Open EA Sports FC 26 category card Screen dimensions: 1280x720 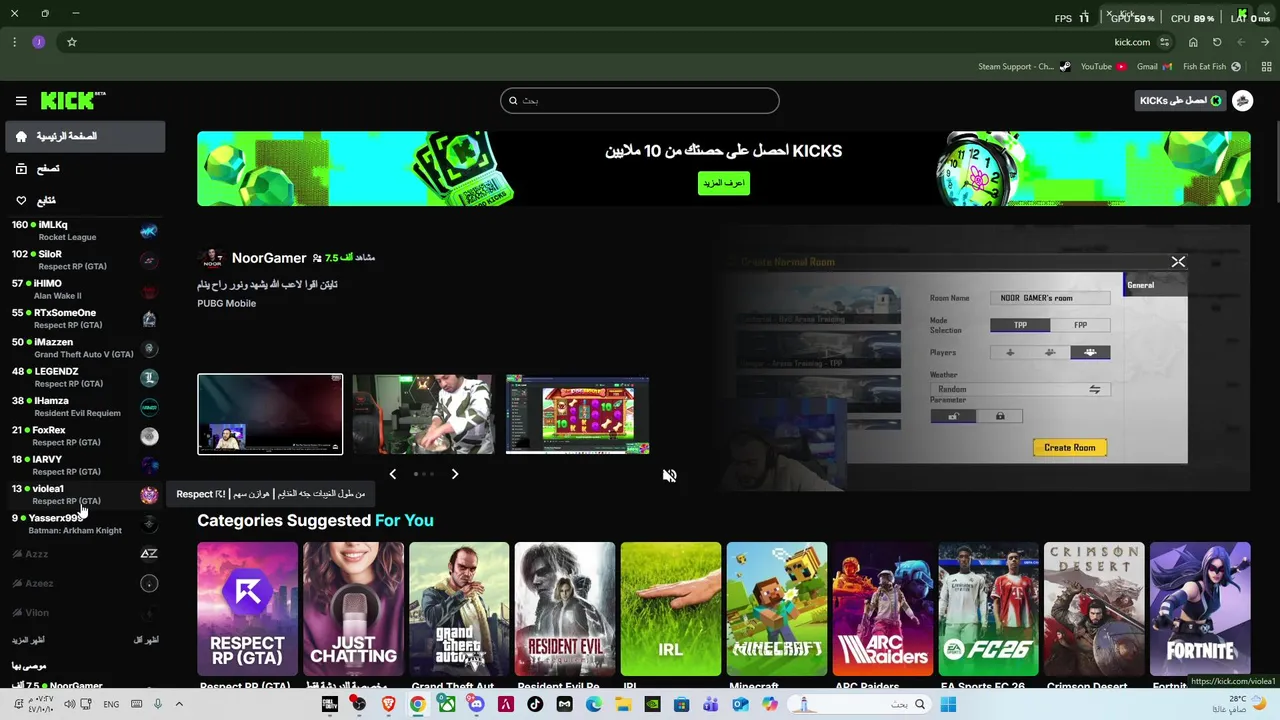click(989, 609)
